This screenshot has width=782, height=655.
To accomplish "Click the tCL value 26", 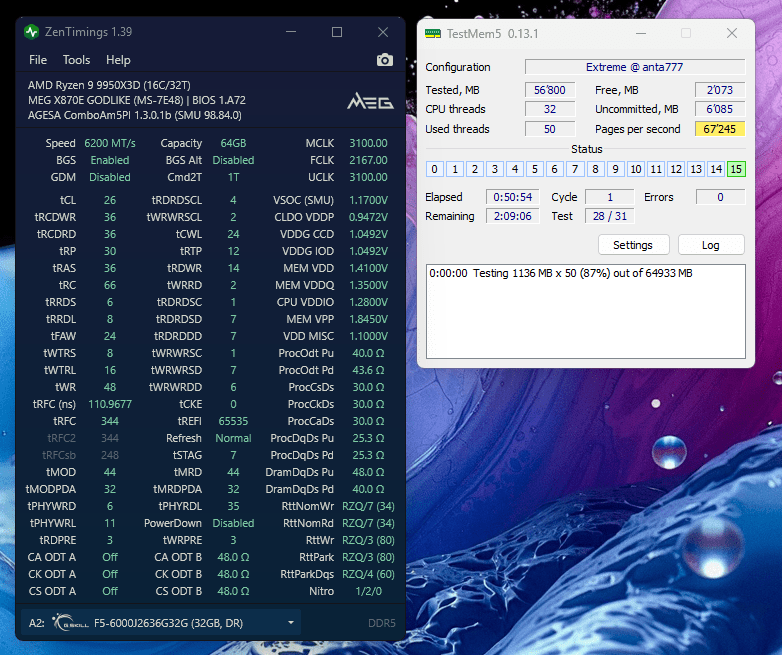I will tap(110, 200).
